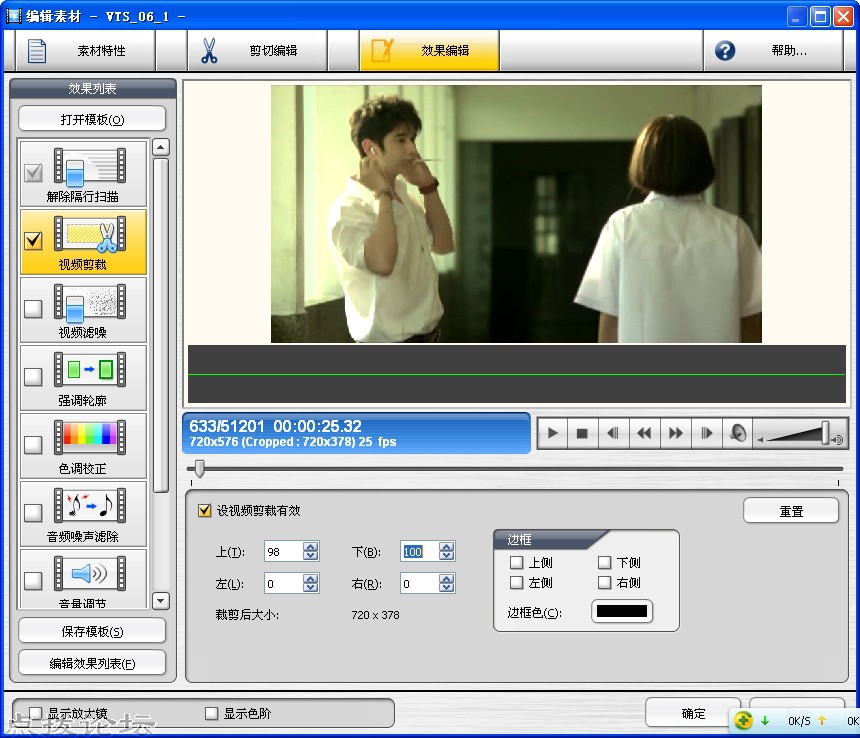Select the 视频滤噪 video denoise effect icon
This screenshot has width=860, height=738.
(90, 302)
